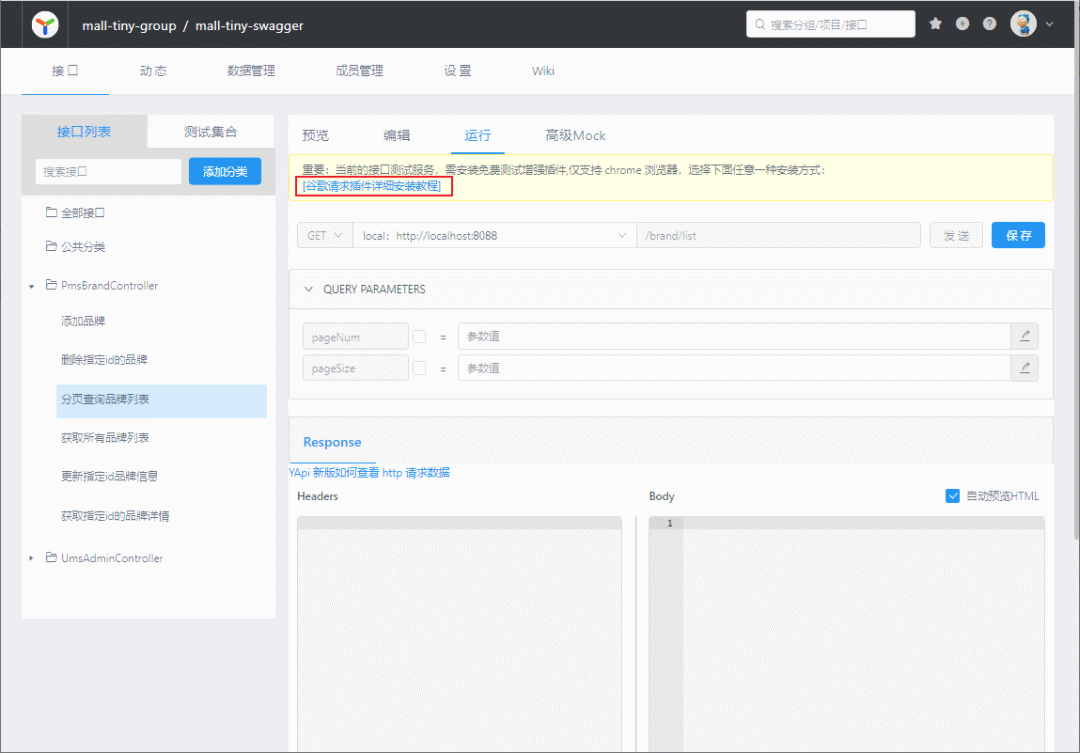Open the 数据管理 tab

pos(251,71)
